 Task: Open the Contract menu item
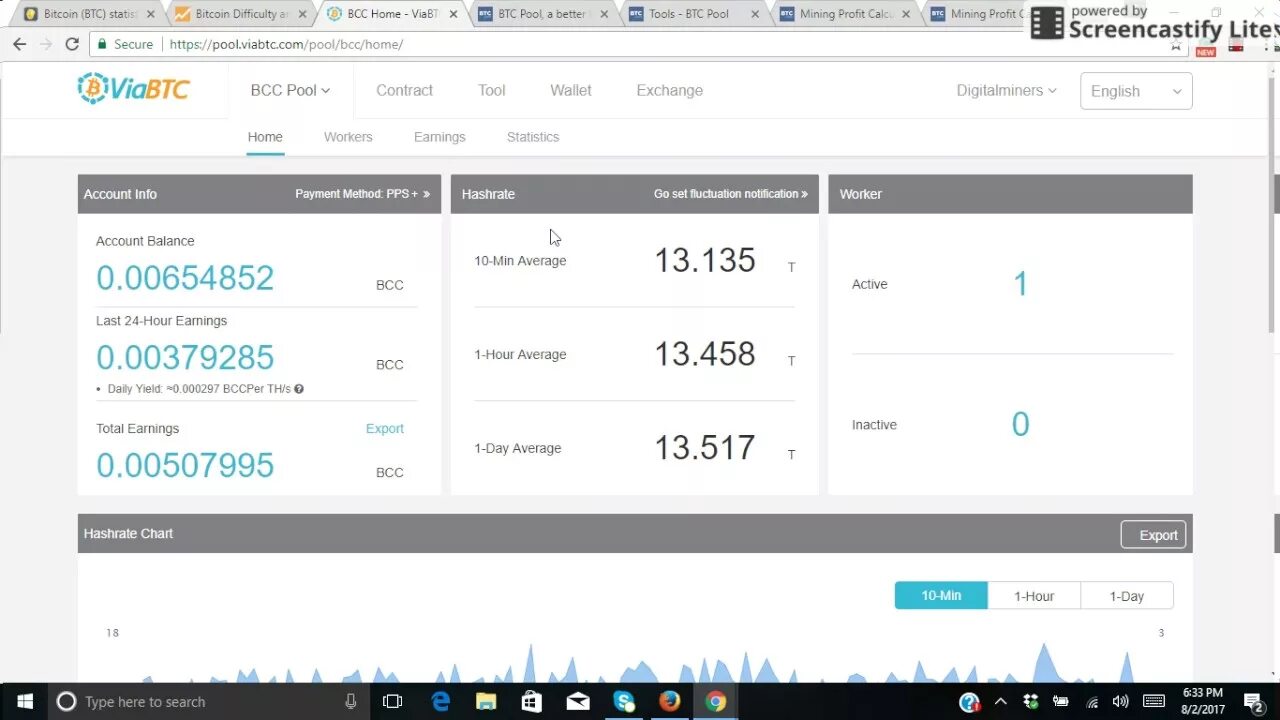click(x=404, y=90)
